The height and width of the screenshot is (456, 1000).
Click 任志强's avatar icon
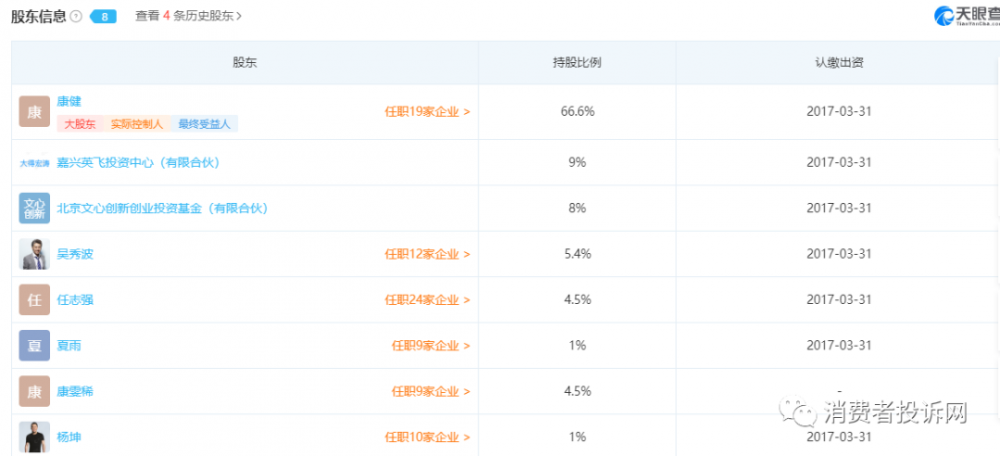(x=34, y=299)
